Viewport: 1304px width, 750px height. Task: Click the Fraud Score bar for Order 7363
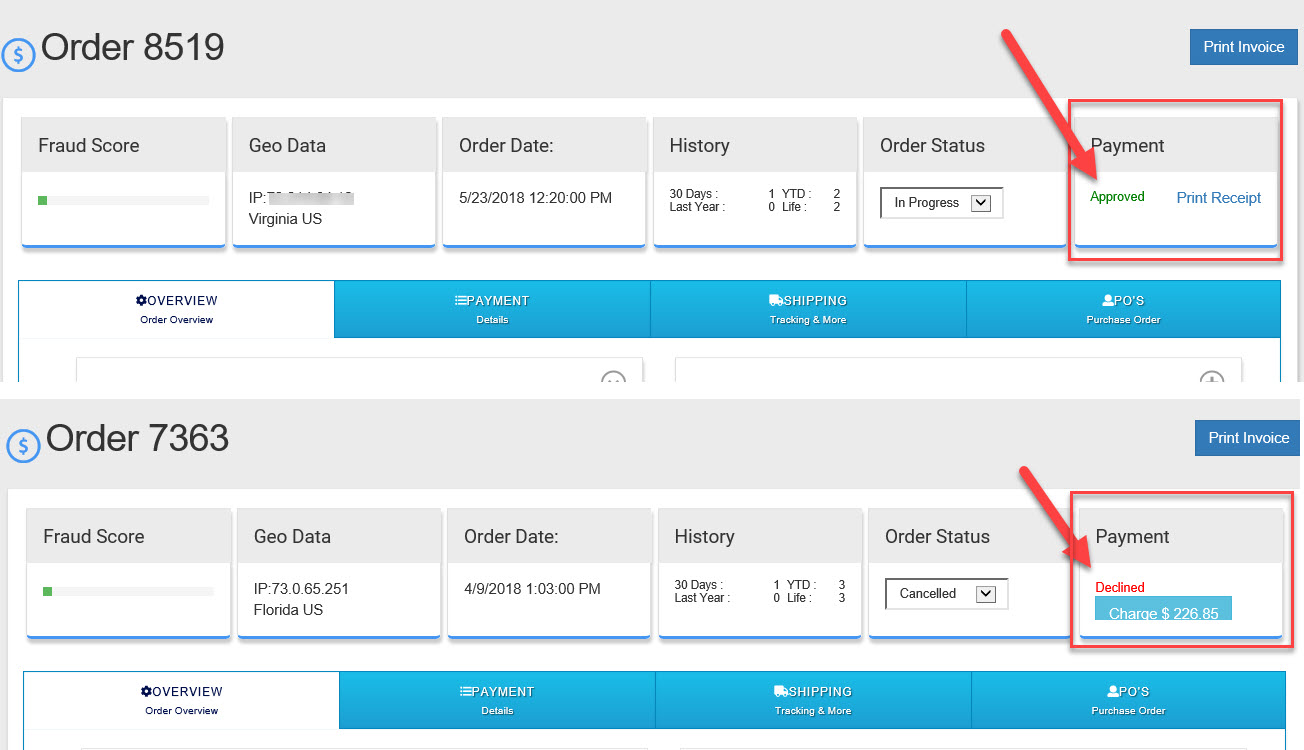click(128, 592)
